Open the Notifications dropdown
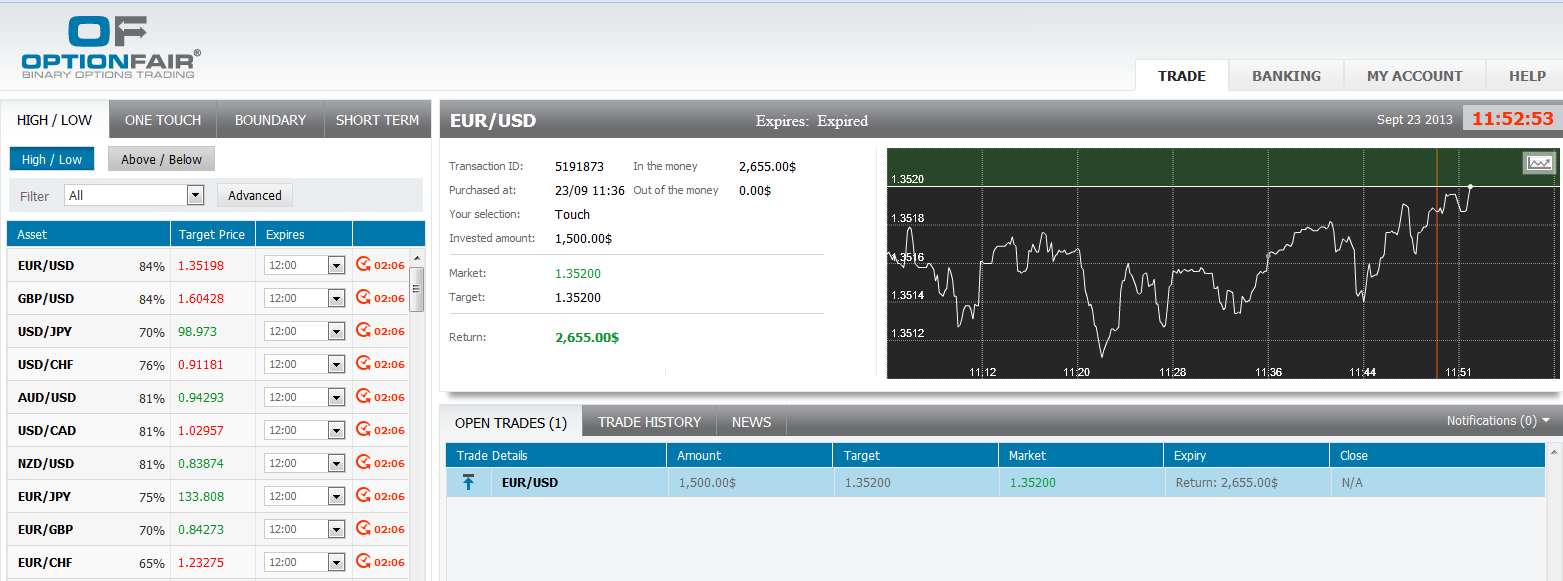Image resolution: width=1563 pixels, height=581 pixels. (x=1496, y=420)
